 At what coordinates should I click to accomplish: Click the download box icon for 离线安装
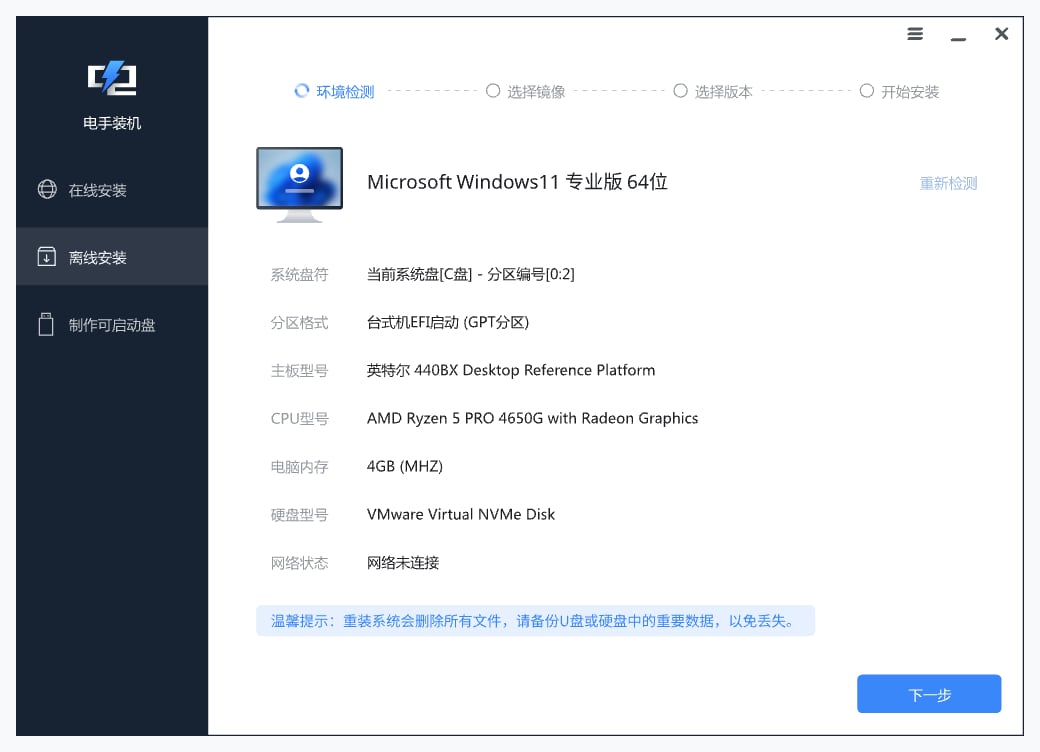point(47,257)
